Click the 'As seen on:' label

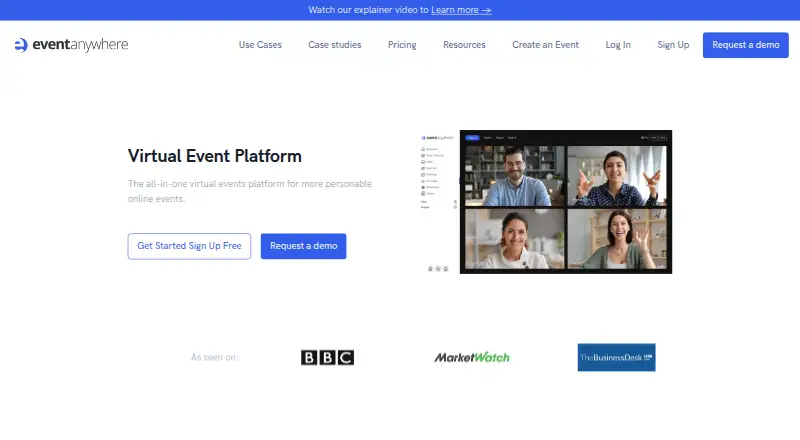coord(215,357)
